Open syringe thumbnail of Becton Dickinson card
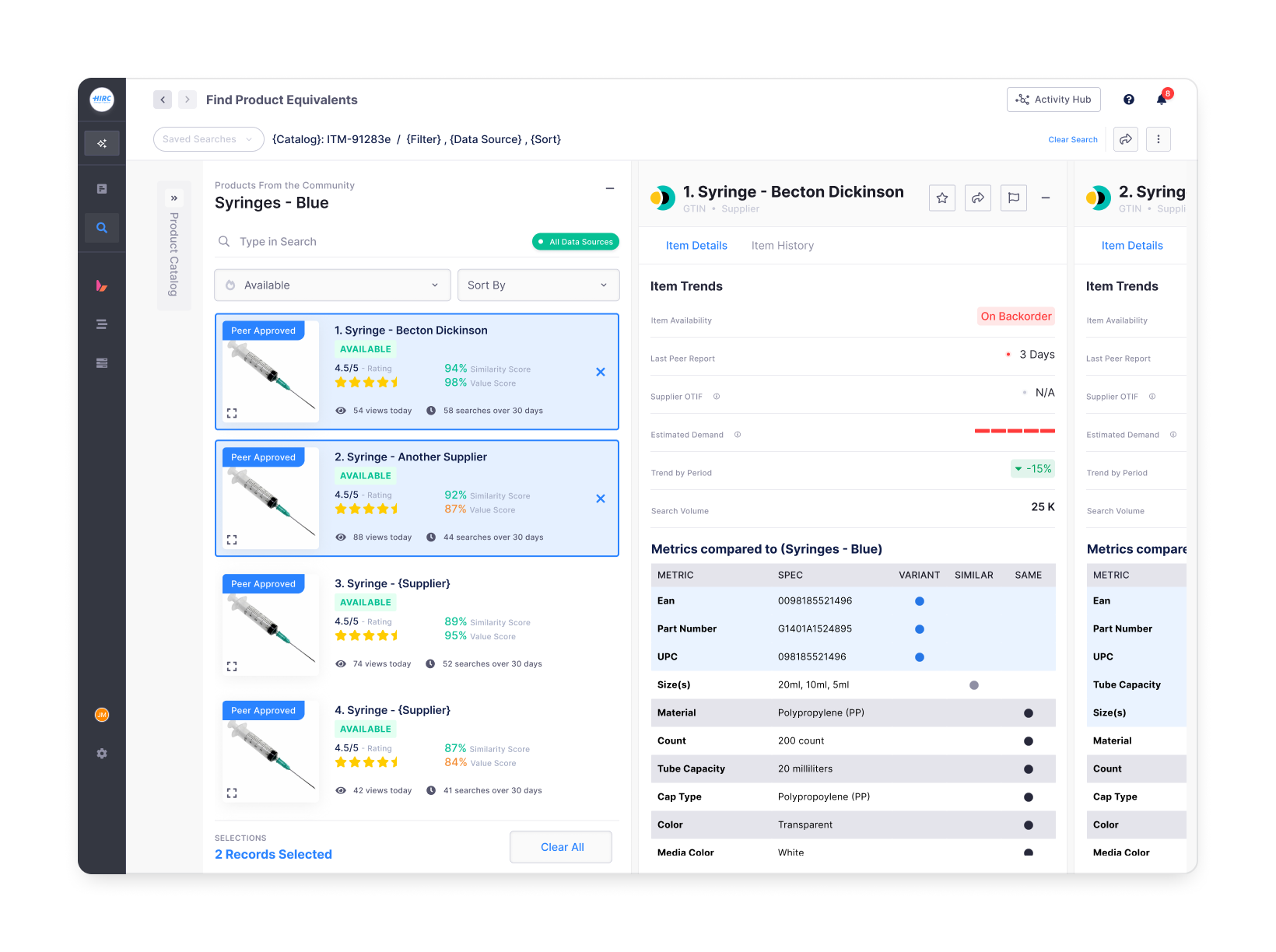Image resolution: width=1276 pixels, height=952 pixels. tap(271, 372)
